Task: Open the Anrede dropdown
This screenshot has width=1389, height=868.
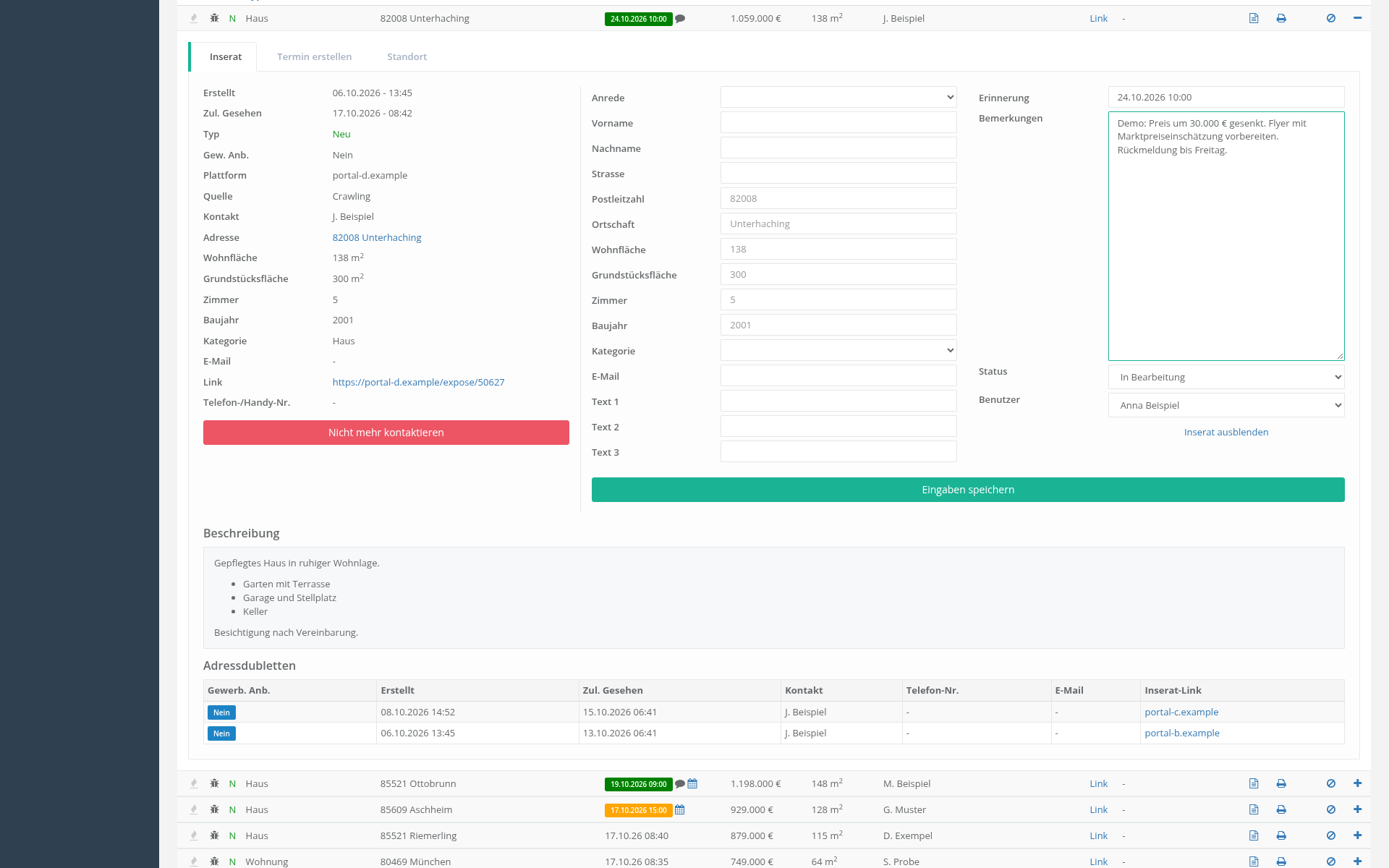Action: (x=838, y=97)
